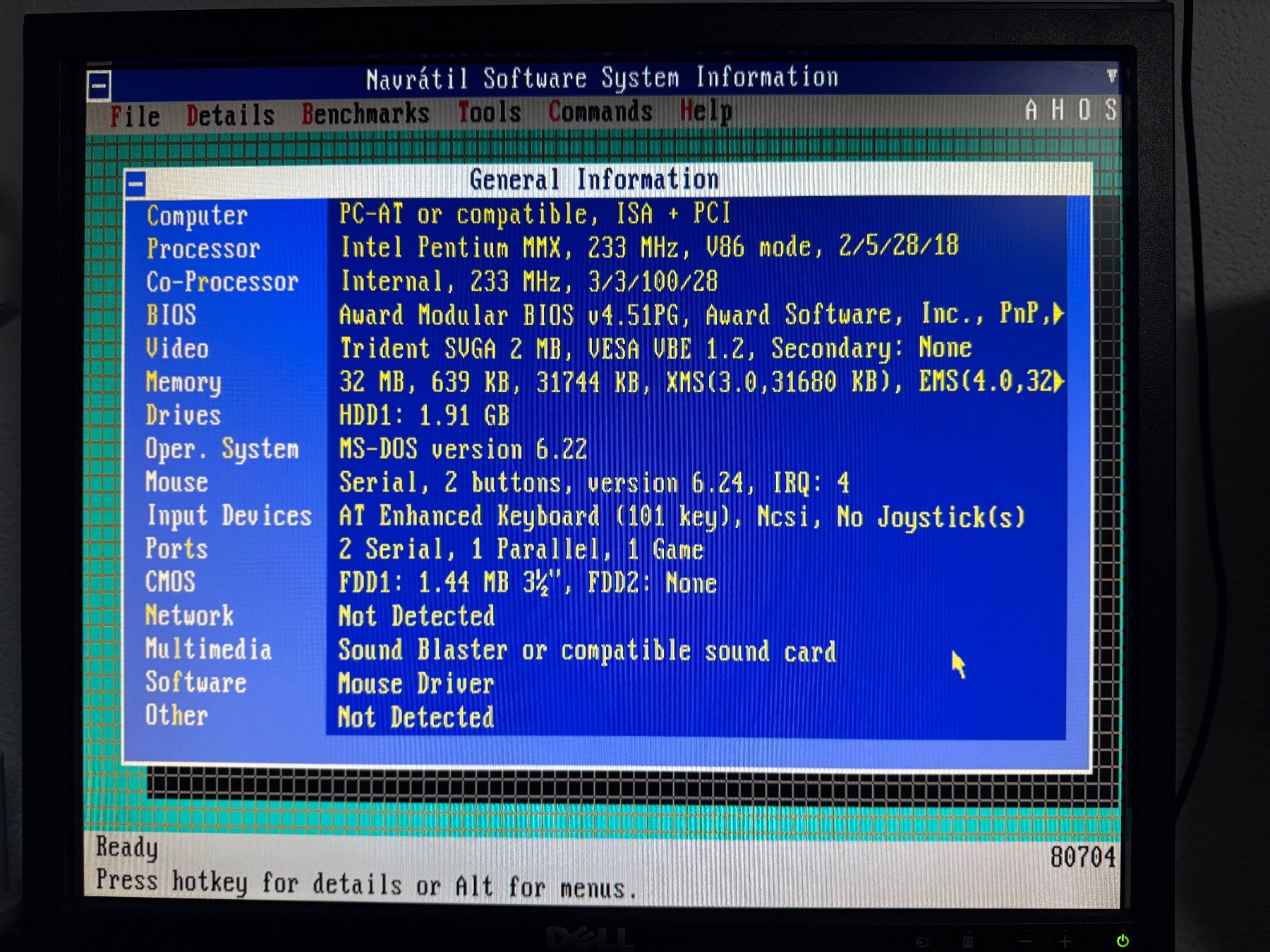The height and width of the screenshot is (952, 1270).
Task: Select the Input Devices category
Action: tap(229, 516)
